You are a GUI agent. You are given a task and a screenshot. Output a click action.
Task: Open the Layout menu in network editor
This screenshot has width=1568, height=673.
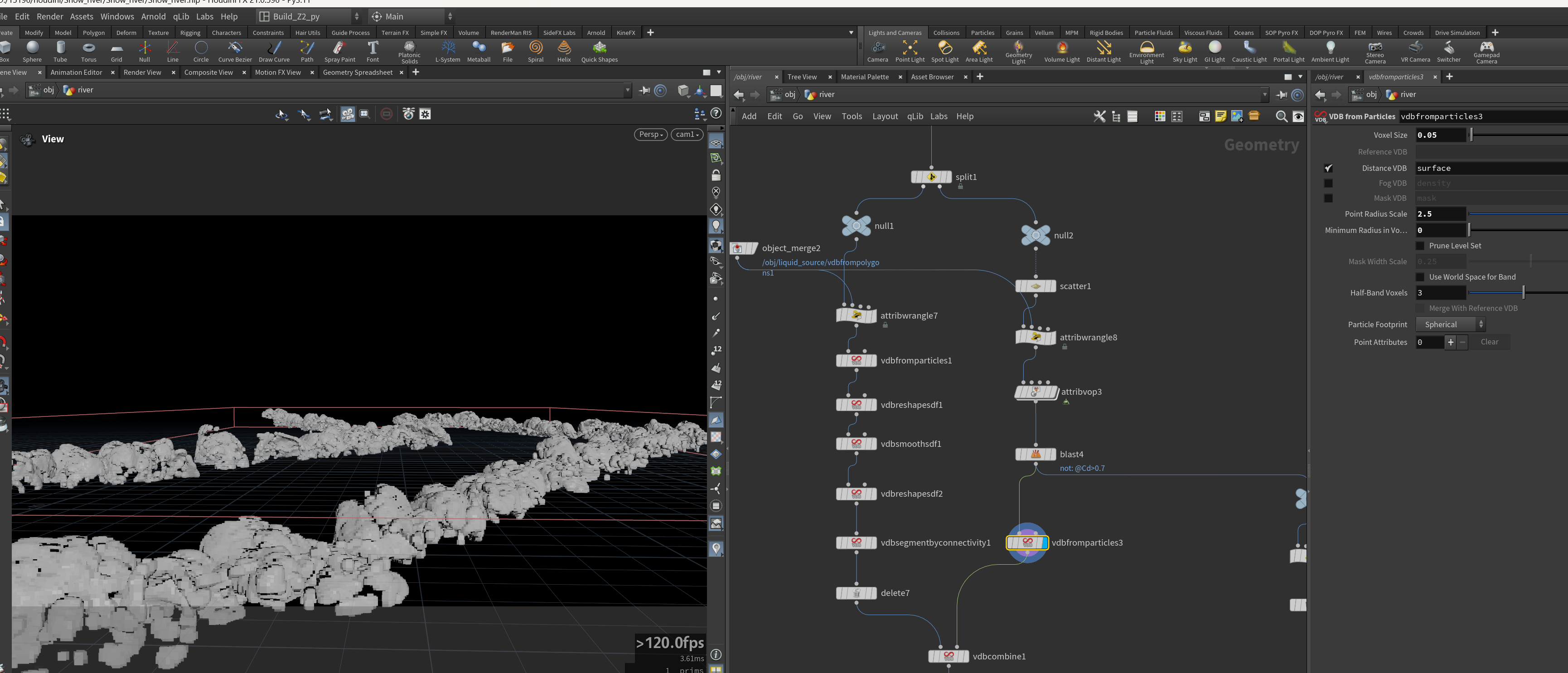click(x=885, y=116)
